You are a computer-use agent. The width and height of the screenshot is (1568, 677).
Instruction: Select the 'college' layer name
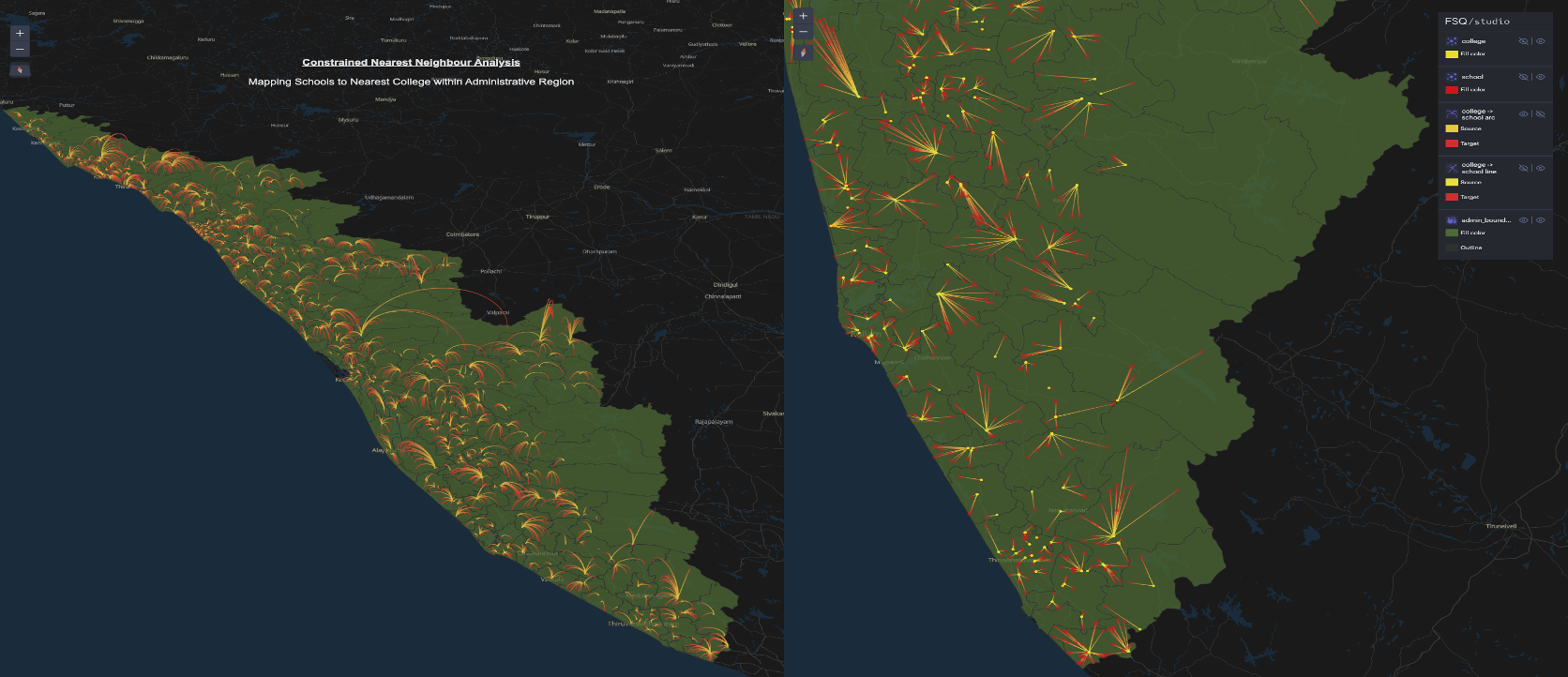(x=1473, y=41)
